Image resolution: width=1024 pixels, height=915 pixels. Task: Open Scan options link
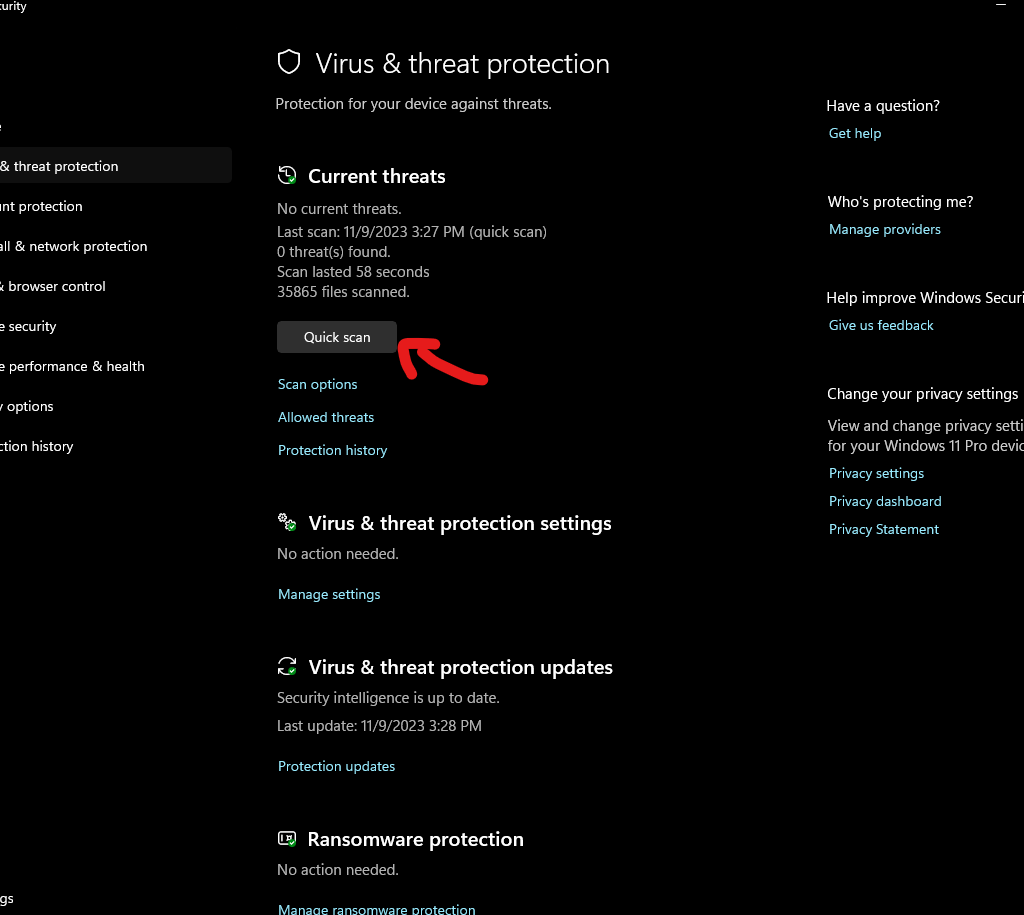coord(317,384)
